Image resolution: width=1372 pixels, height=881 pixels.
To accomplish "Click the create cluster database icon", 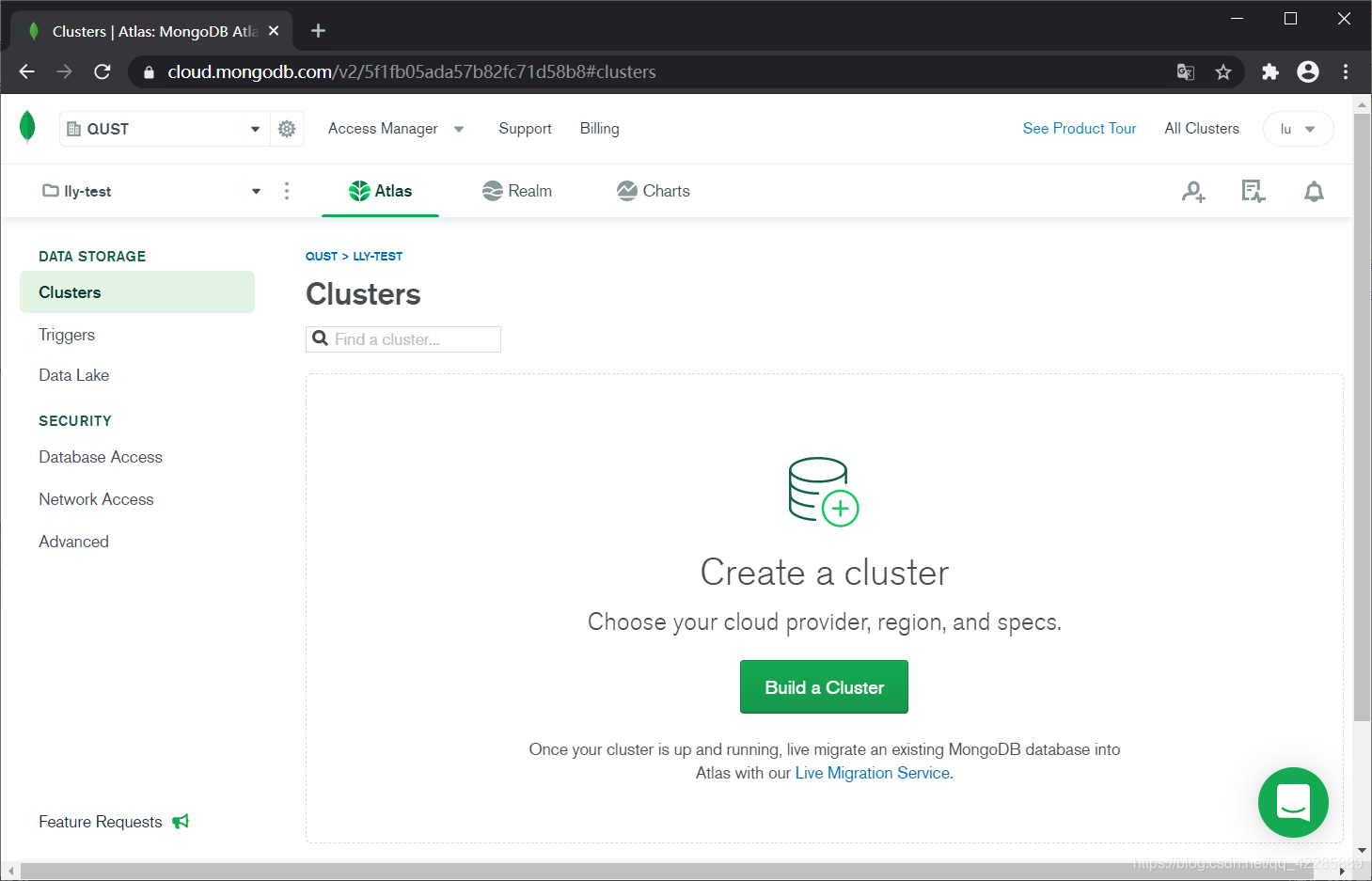I will 824,492.
